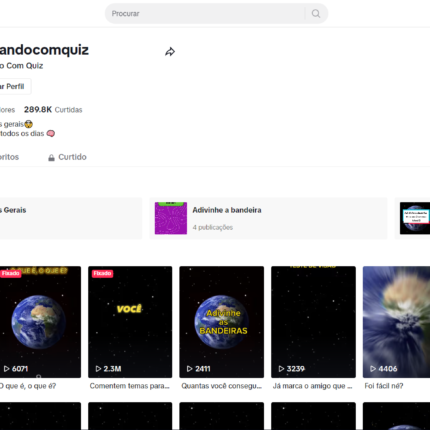Viewport: 430px width, 430px height.
Task: Click caption "Quantas você consegu..."
Action: click(222, 386)
